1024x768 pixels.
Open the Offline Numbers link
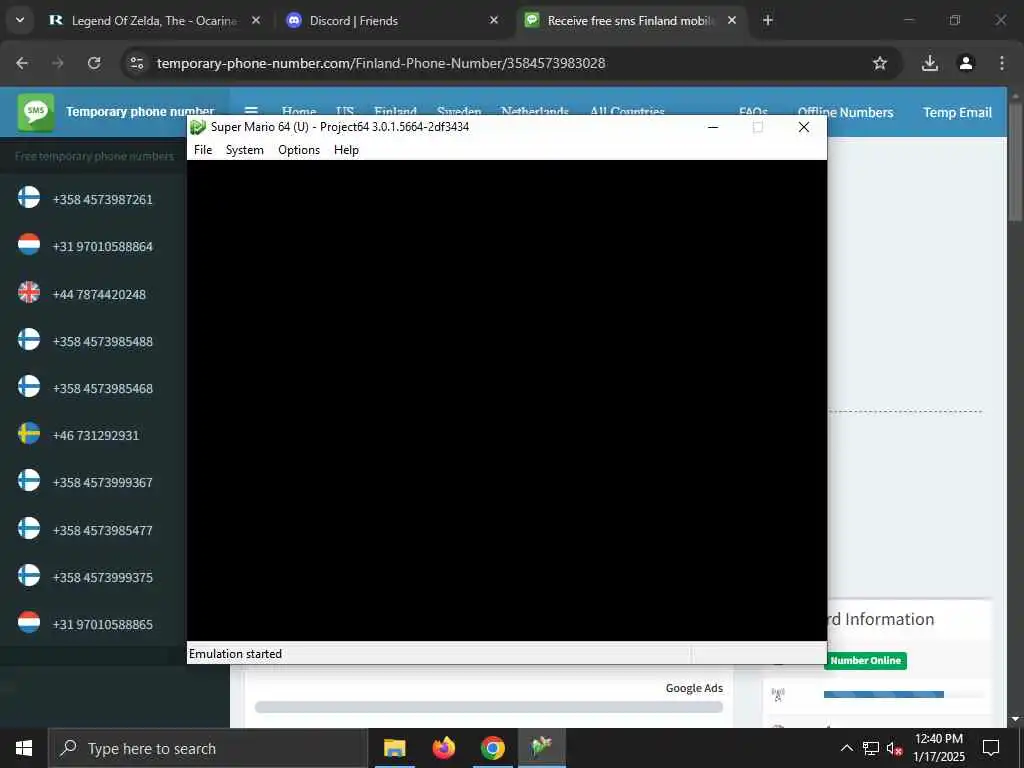(845, 112)
